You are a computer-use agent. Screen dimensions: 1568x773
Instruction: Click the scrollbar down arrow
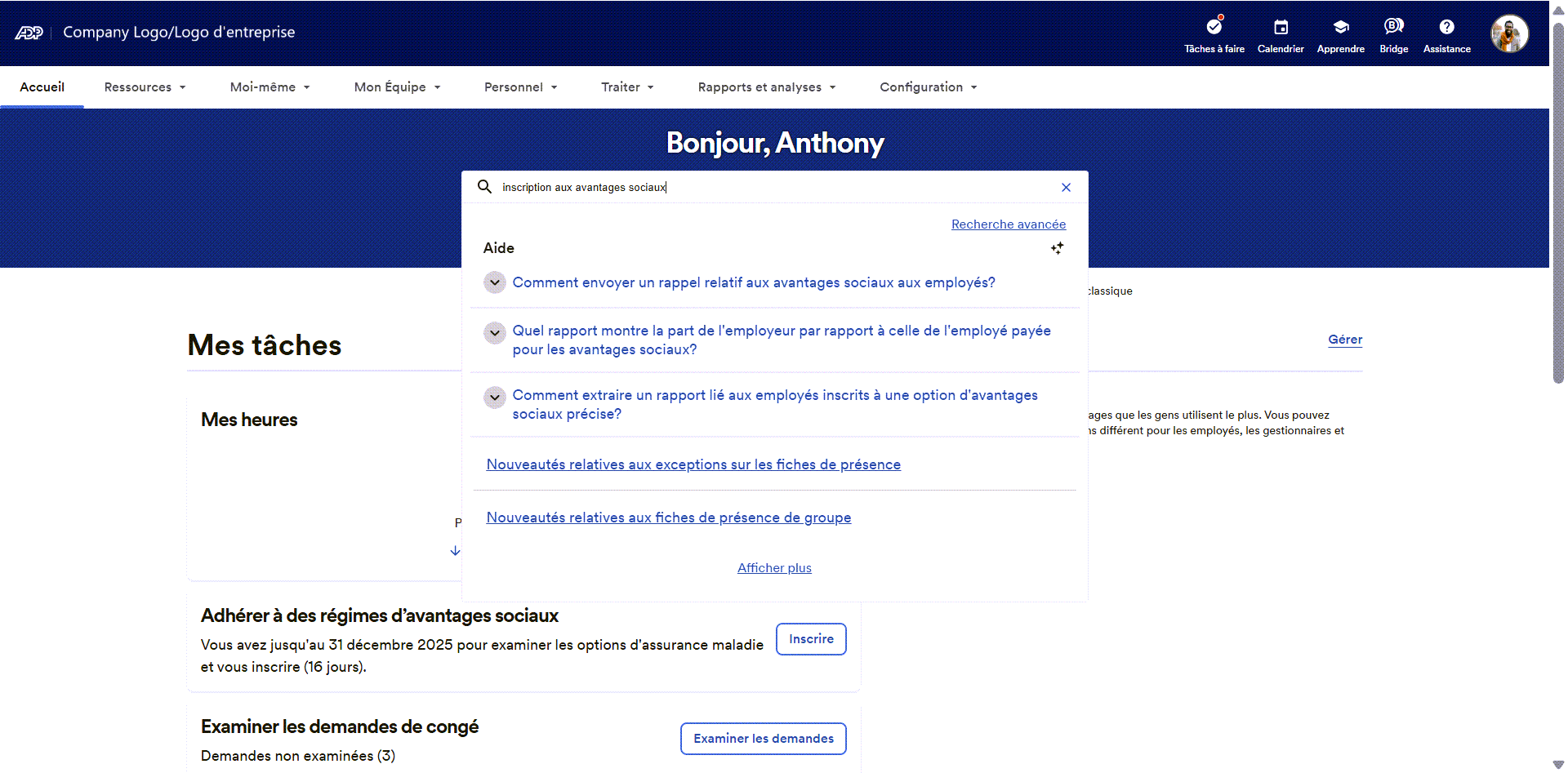point(1558,764)
